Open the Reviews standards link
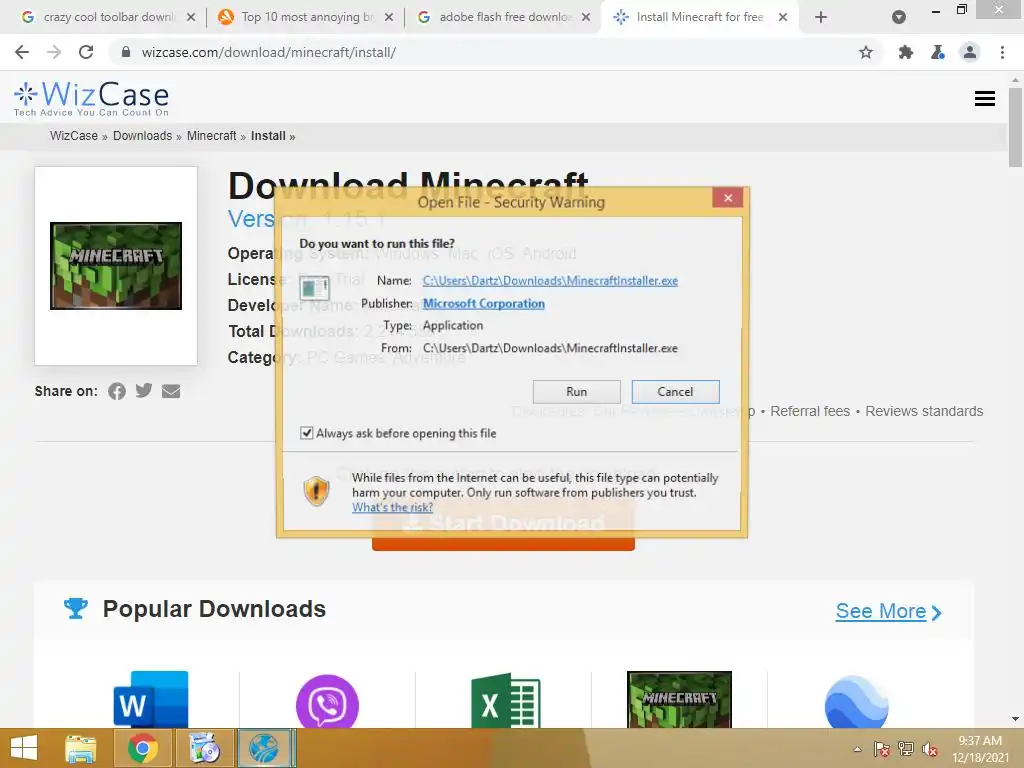 pyautogui.click(x=924, y=411)
